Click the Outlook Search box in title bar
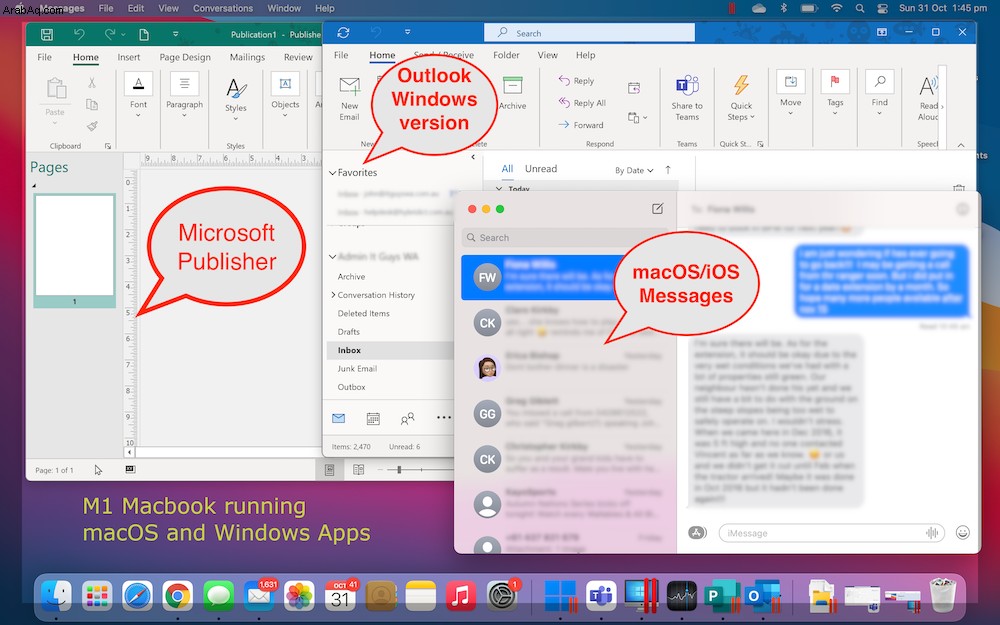1000x625 pixels. point(589,33)
